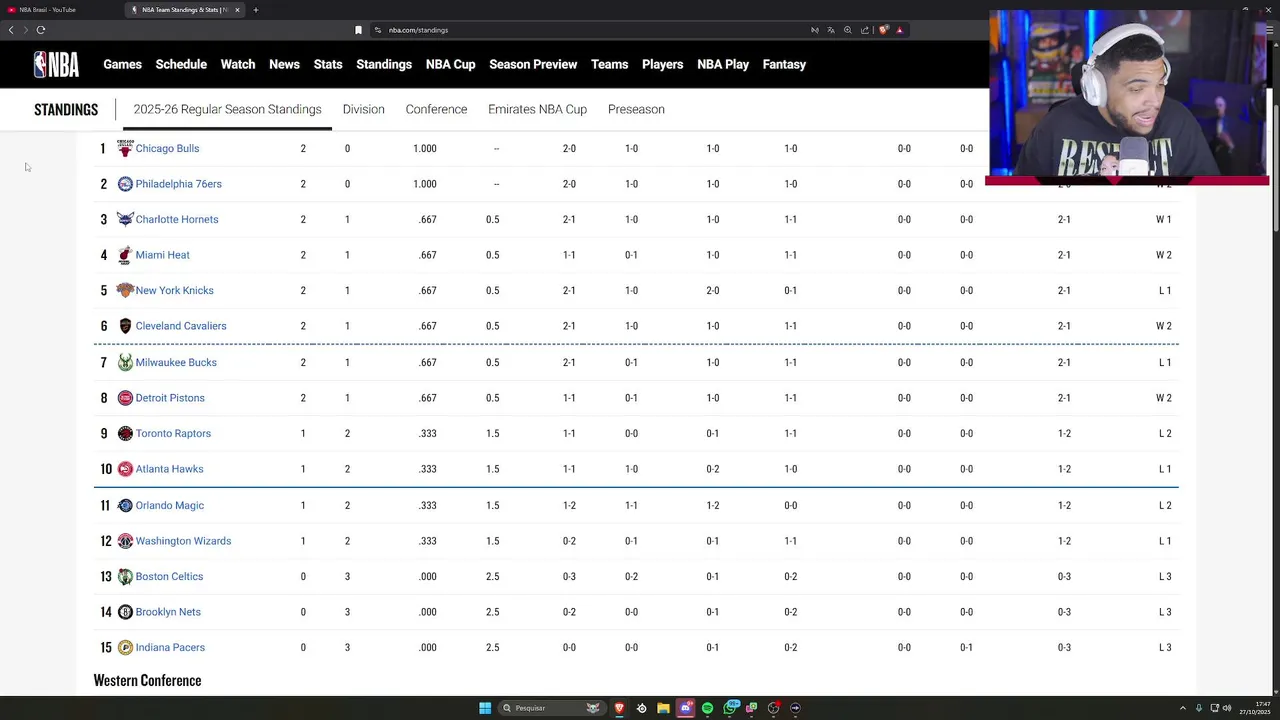Switch to the Preseason standings tab
1280x720 pixels.
click(636, 109)
